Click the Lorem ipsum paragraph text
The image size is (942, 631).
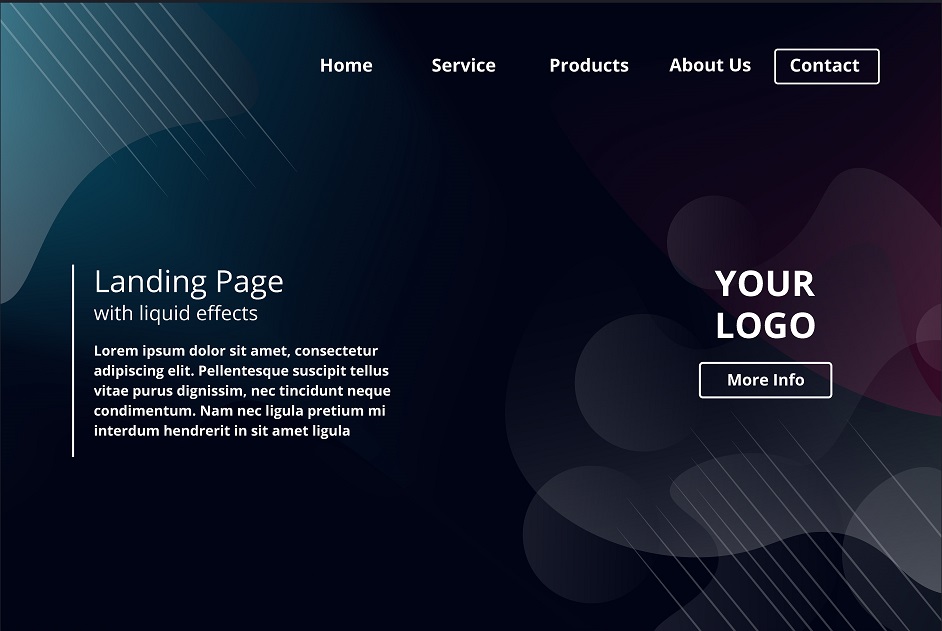click(x=242, y=391)
